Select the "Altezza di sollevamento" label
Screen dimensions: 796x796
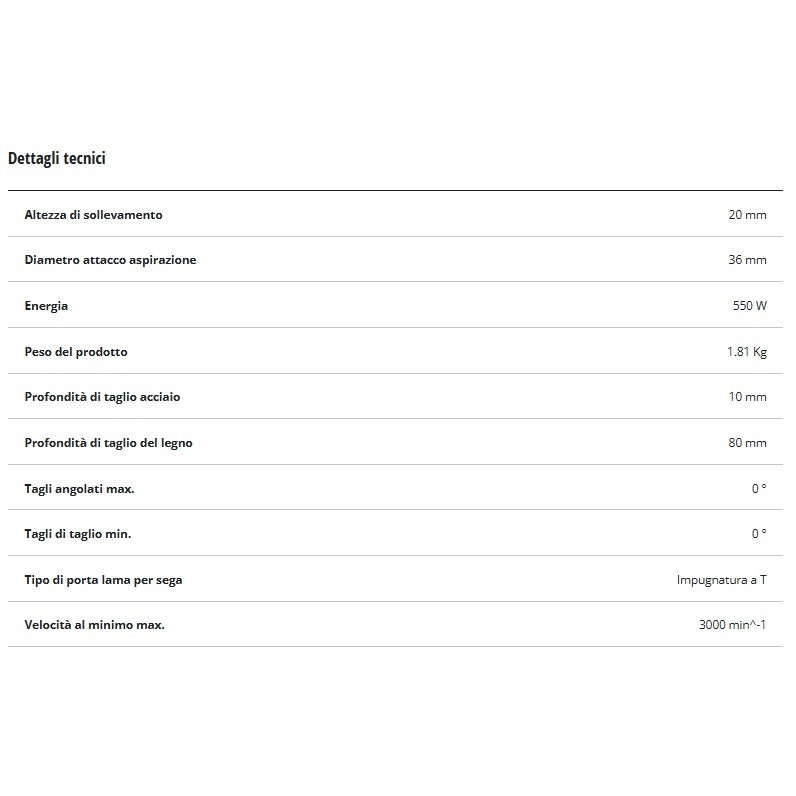pyautogui.click(x=93, y=214)
